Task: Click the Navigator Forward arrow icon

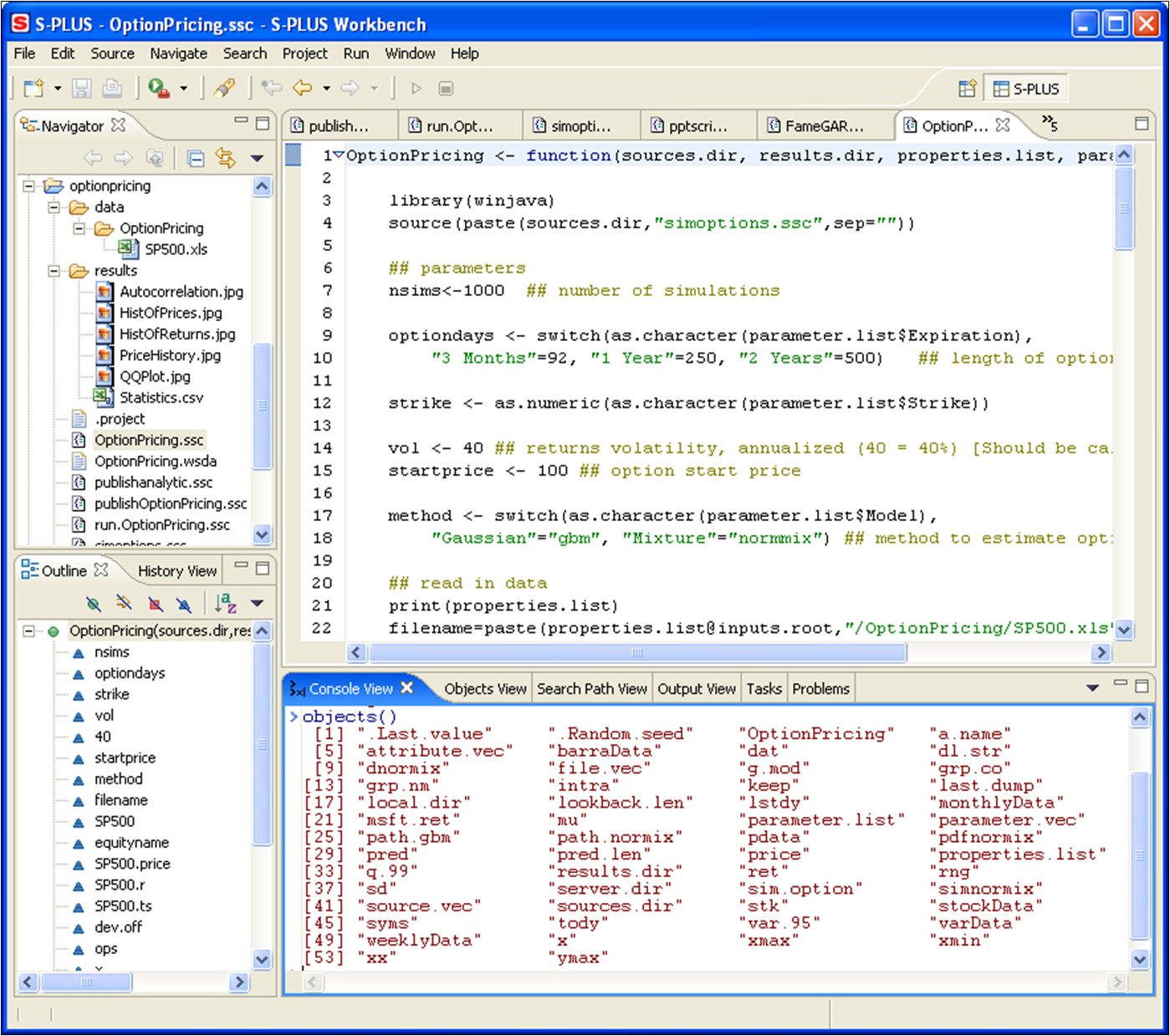Action: pyautogui.click(x=123, y=157)
